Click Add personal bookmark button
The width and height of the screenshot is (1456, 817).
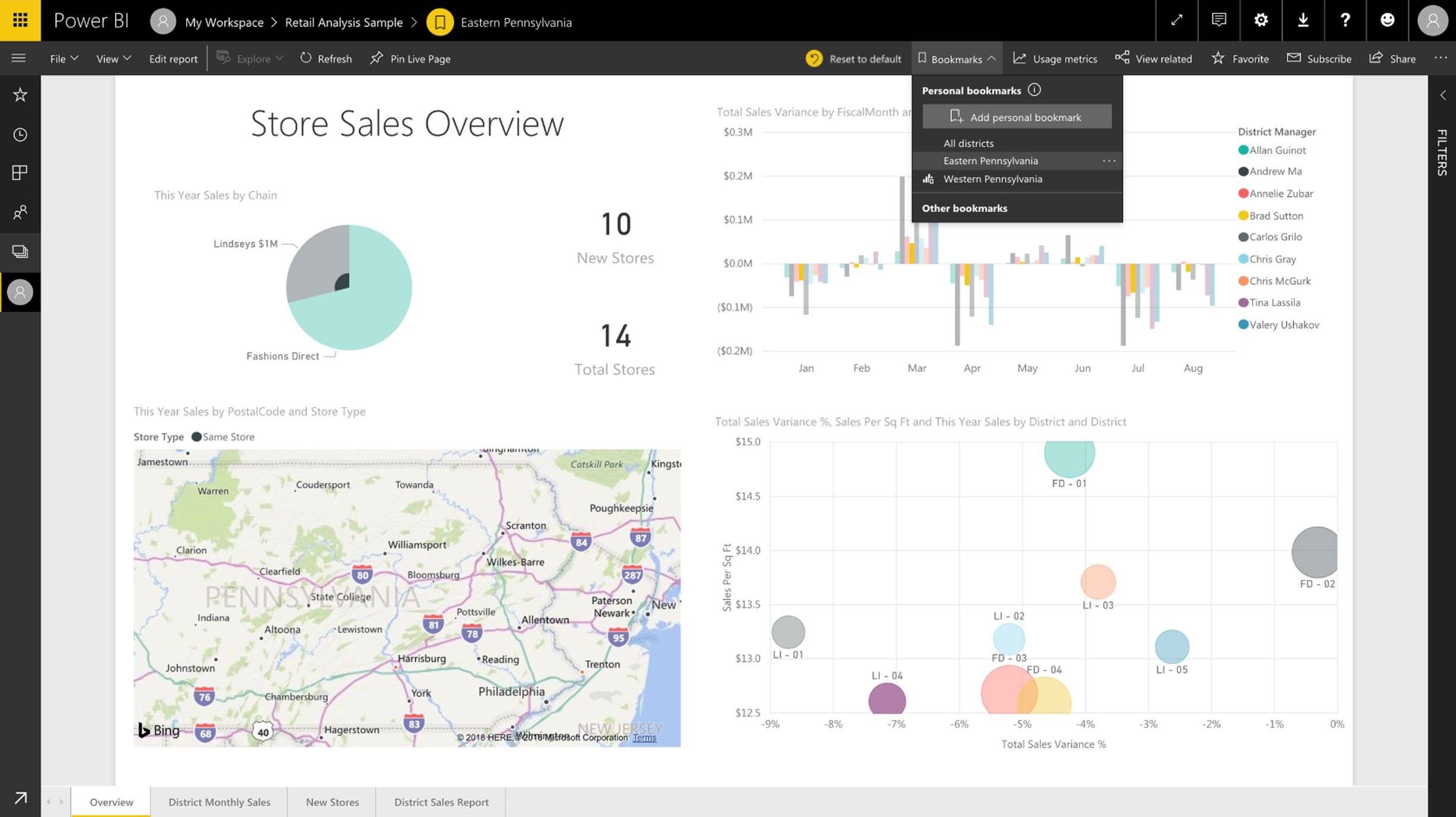coord(1017,116)
